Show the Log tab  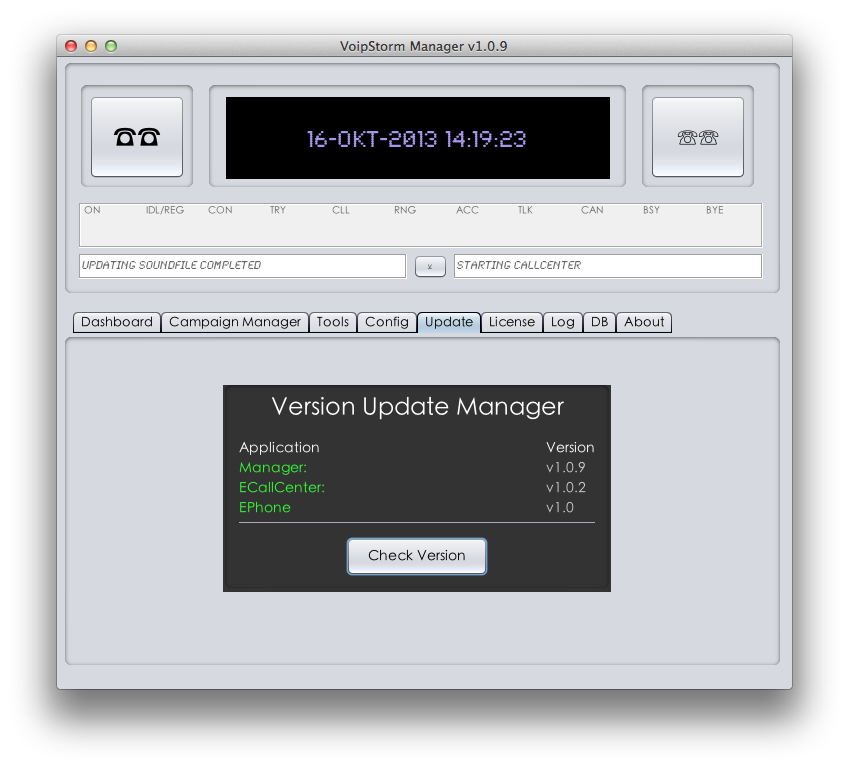pos(563,322)
